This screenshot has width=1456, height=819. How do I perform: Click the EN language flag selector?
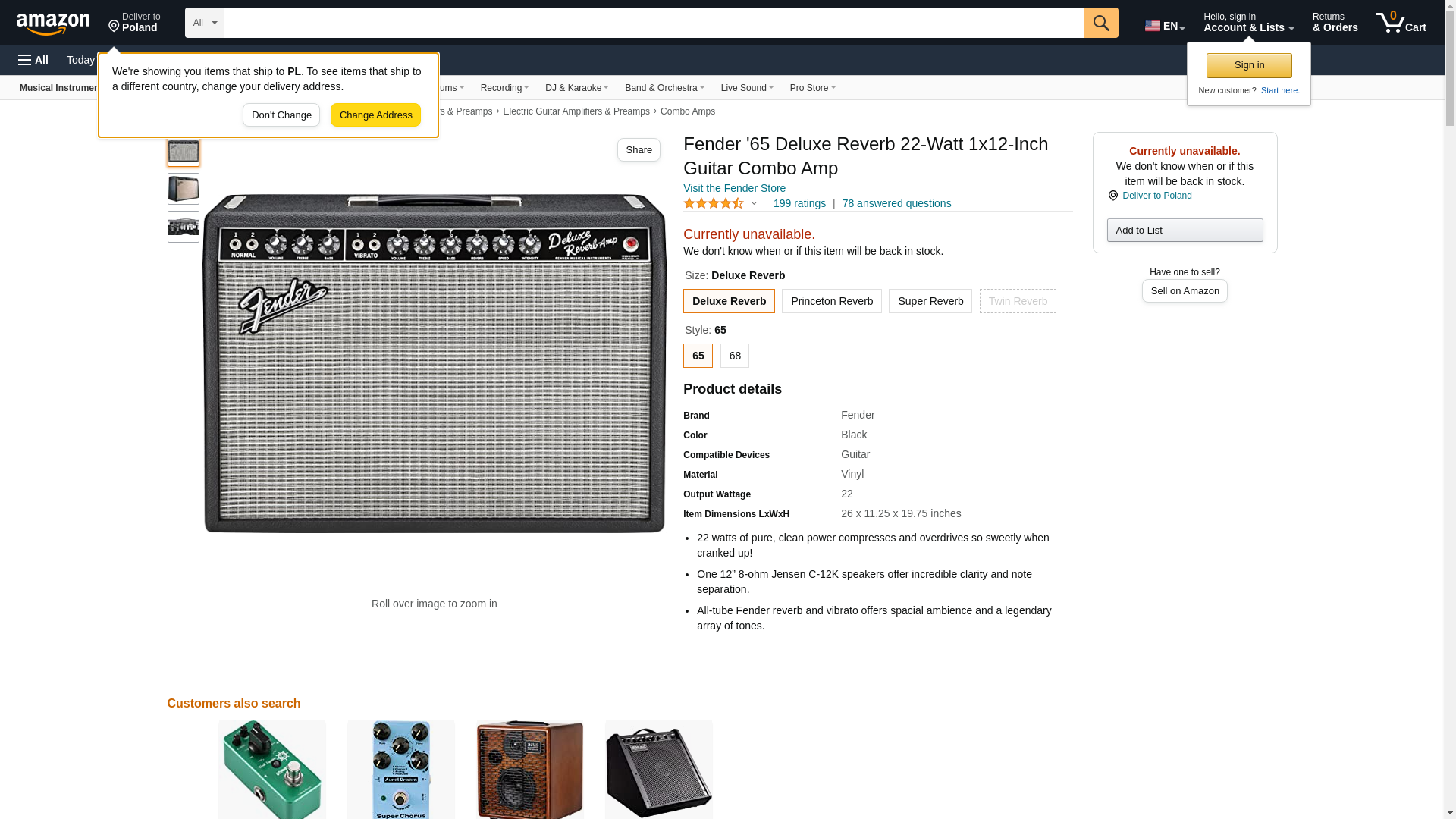pos(1164,26)
